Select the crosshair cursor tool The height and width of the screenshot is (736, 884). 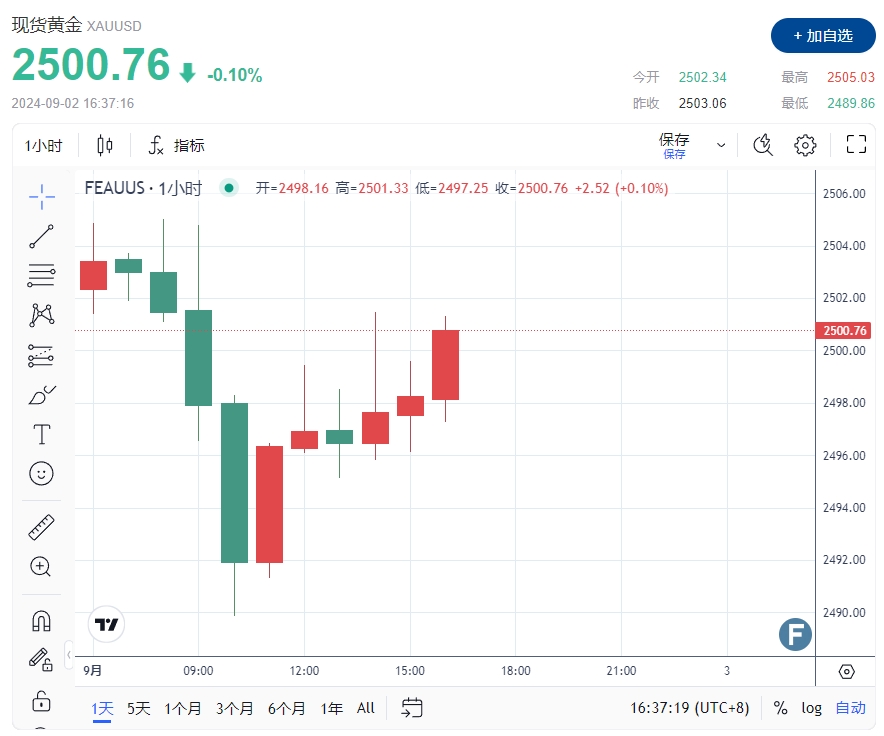tap(41, 196)
